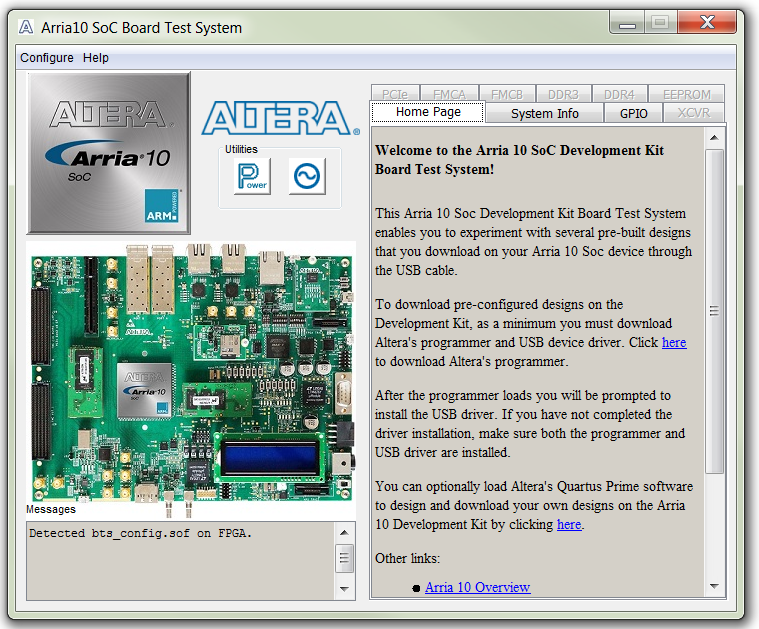Click the development board photo

pyautogui.click(x=191, y=378)
